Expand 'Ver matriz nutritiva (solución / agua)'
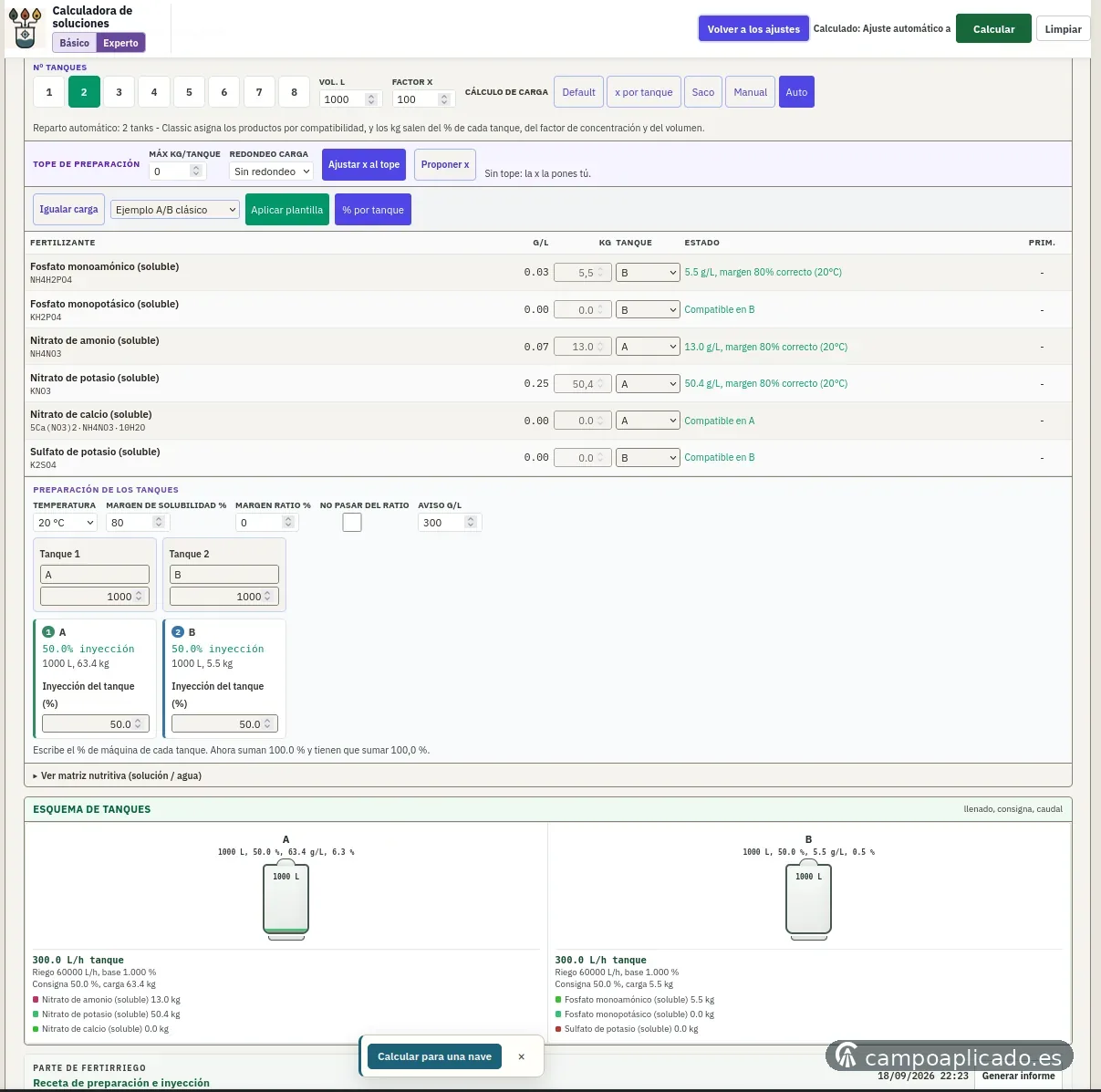The height and width of the screenshot is (1092, 1101). pyautogui.click(x=117, y=775)
